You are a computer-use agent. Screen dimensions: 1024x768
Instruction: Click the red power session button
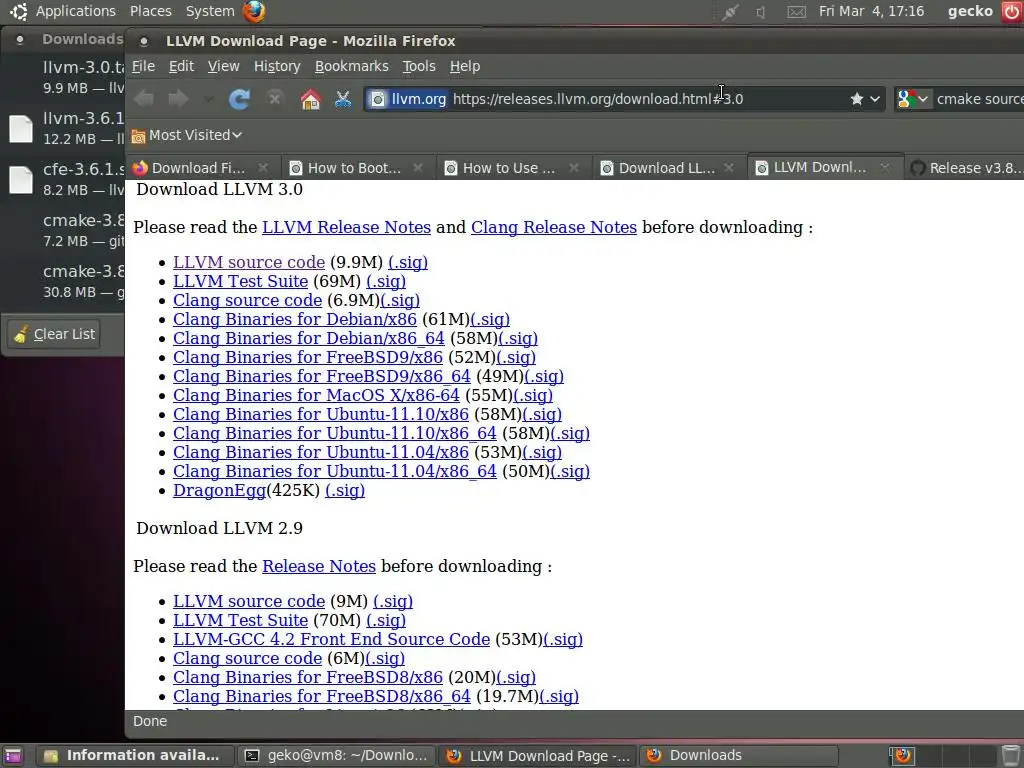[x=1012, y=12]
